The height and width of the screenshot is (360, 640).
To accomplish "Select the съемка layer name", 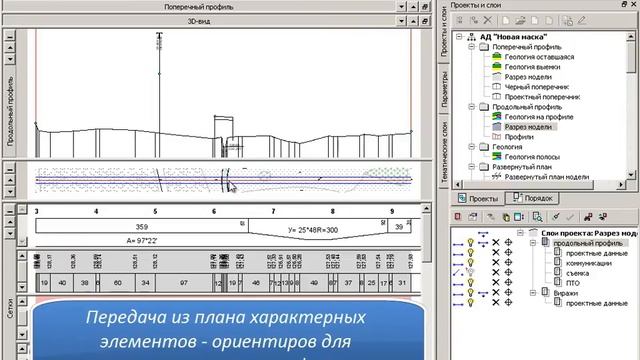I will click(577, 273).
